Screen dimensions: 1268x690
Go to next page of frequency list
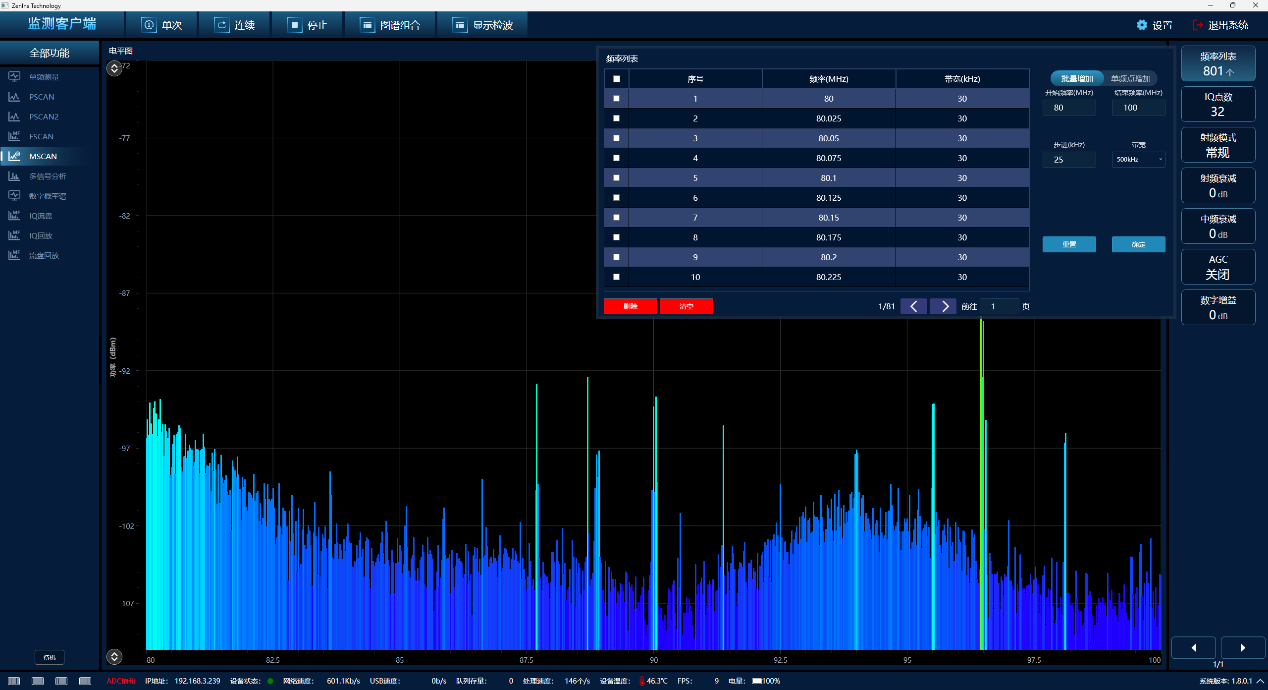point(943,306)
